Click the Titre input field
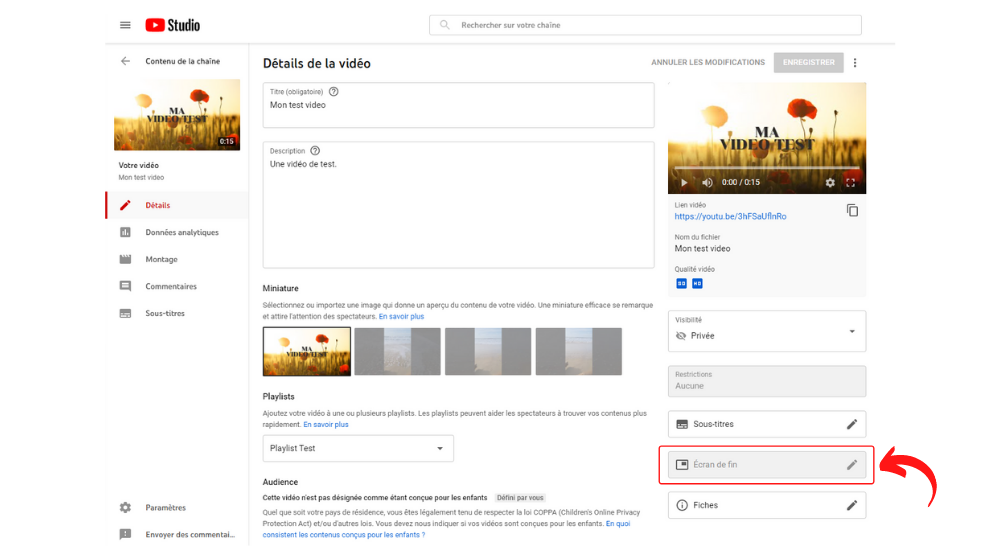 pyautogui.click(x=458, y=105)
